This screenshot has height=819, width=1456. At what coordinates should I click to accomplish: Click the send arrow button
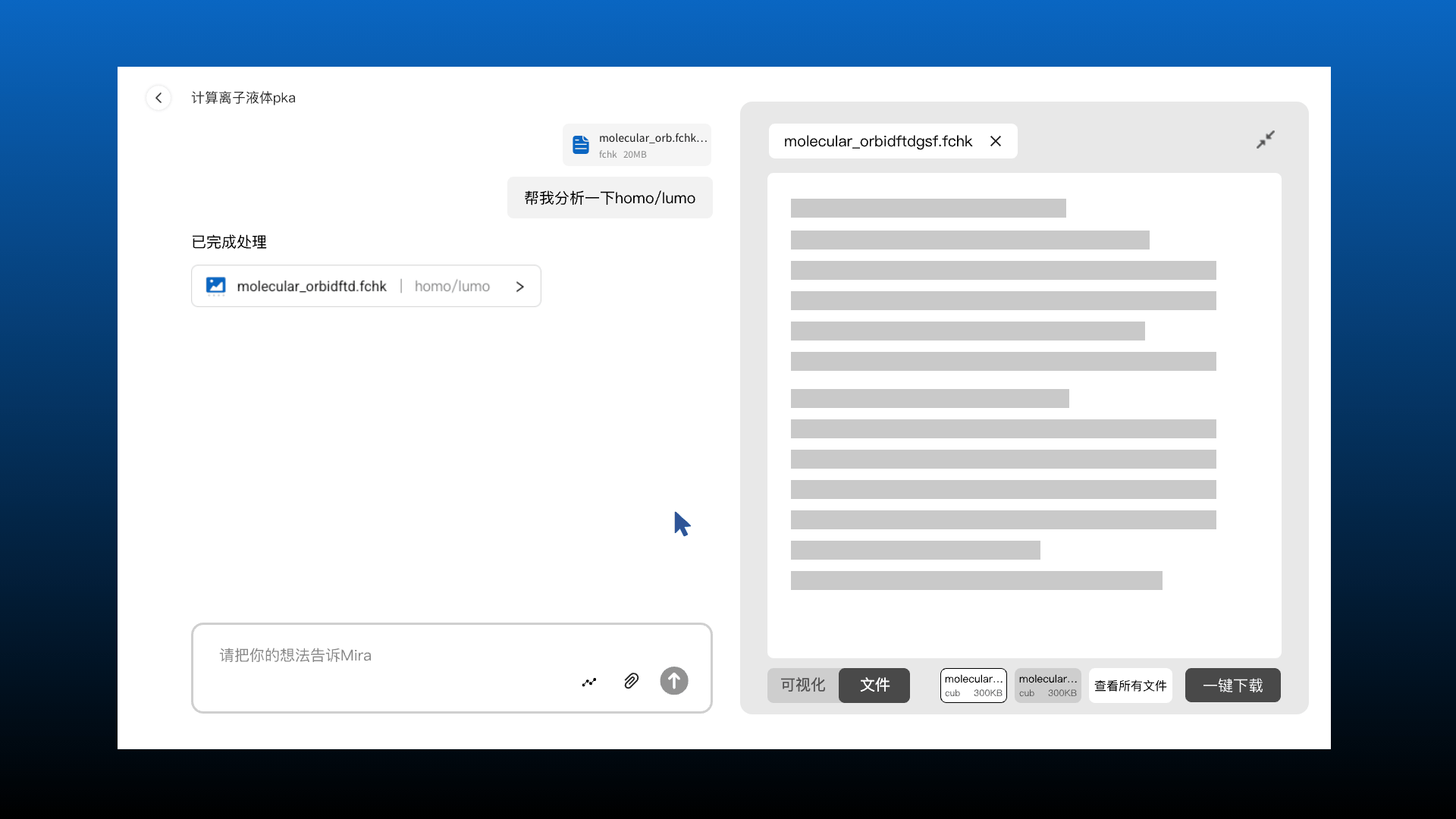point(673,681)
